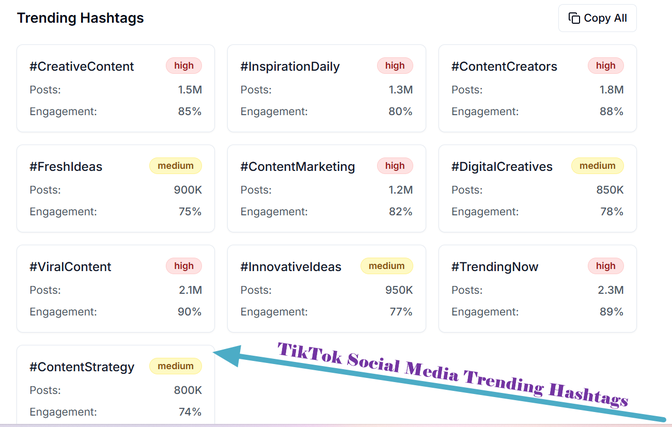Open the #ViralContent hashtag card
This screenshot has width=672, height=427.
[115, 289]
